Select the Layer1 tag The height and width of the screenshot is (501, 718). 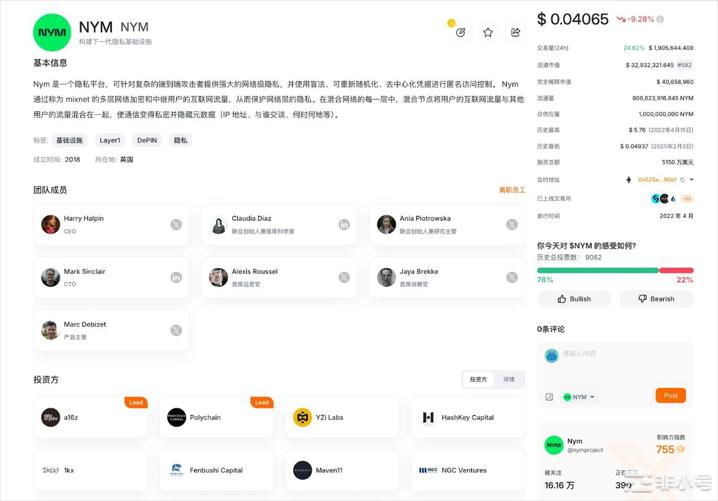point(110,140)
